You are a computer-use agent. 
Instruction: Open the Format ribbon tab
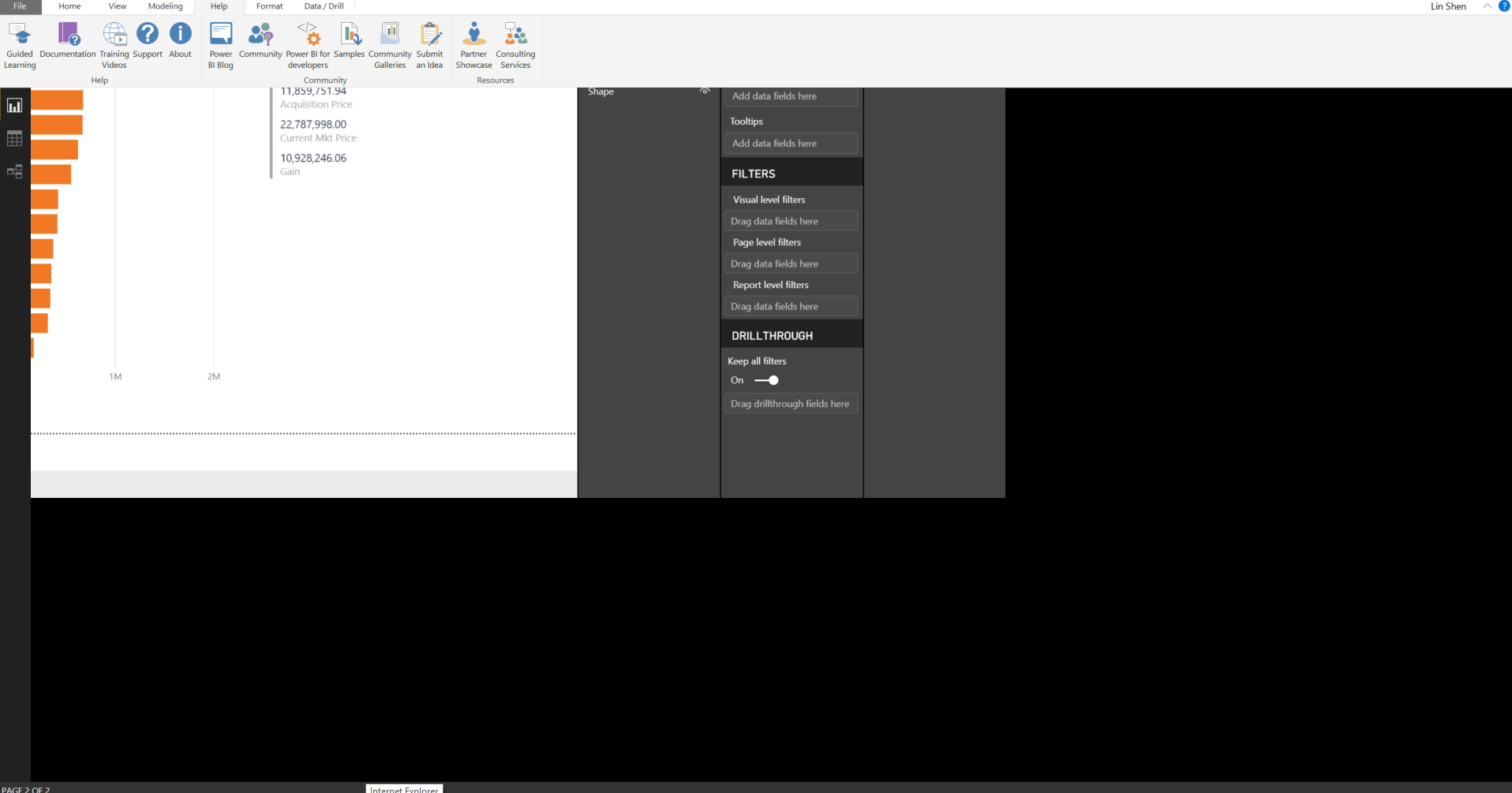(270, 6)
